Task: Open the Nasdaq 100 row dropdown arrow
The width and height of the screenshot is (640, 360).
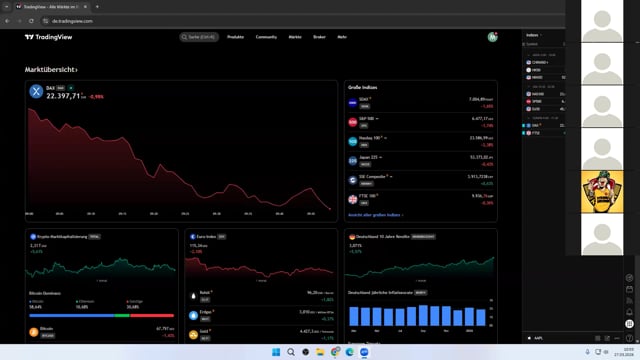Action: (385, 138)
